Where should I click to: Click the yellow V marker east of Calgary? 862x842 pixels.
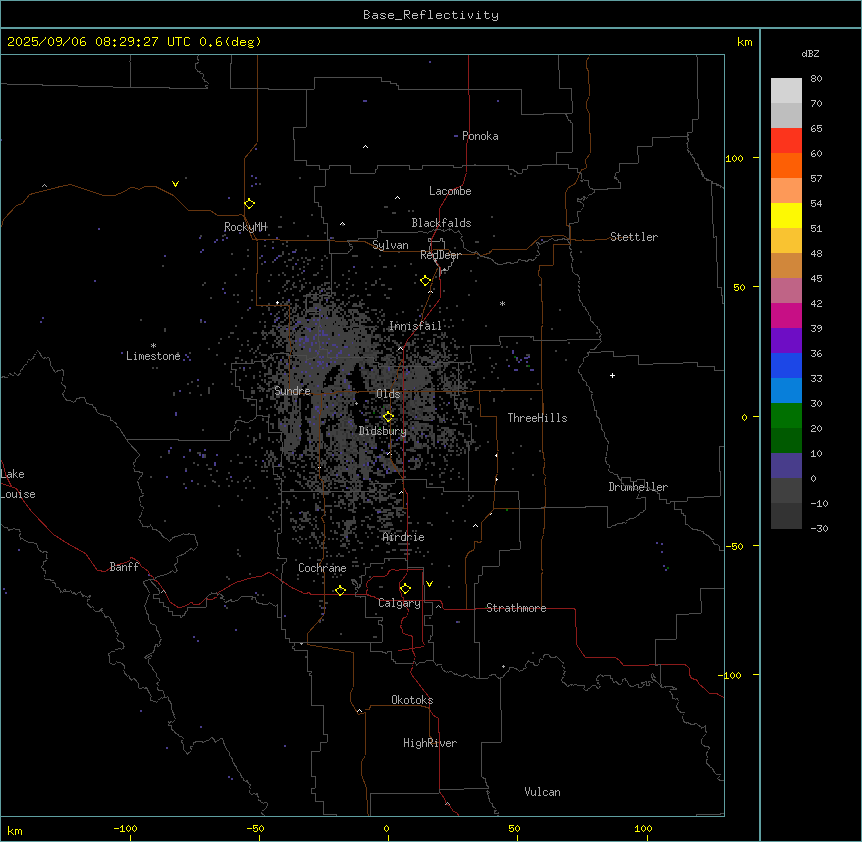click(429, 584)
